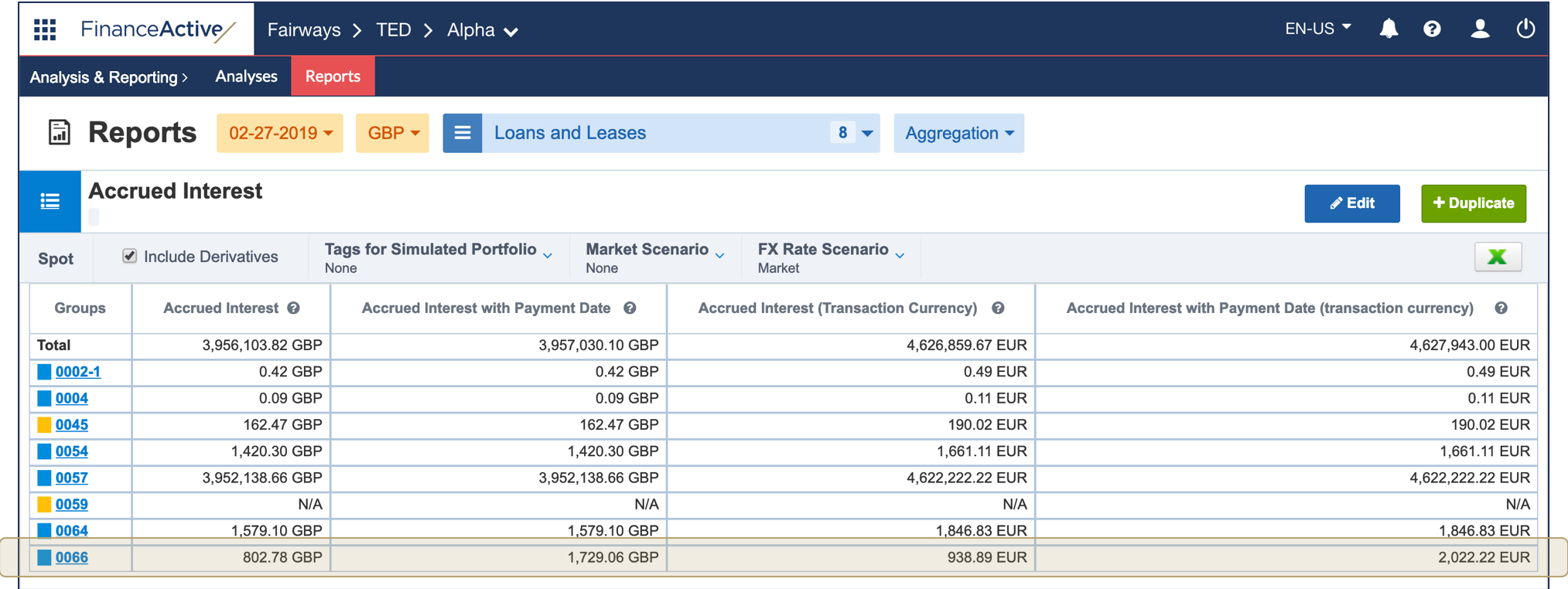Click the FinanceActive logo

159,29
